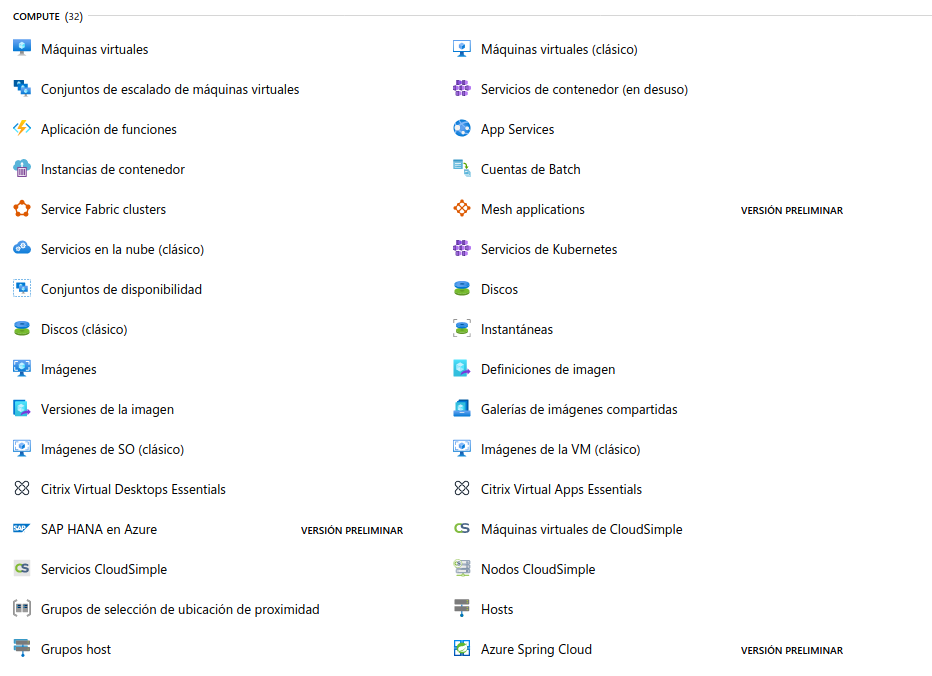This screenshot has height=676, width=932.
Task: Click the Cuentas de Batch icon
Action: [x=462, y=168]
